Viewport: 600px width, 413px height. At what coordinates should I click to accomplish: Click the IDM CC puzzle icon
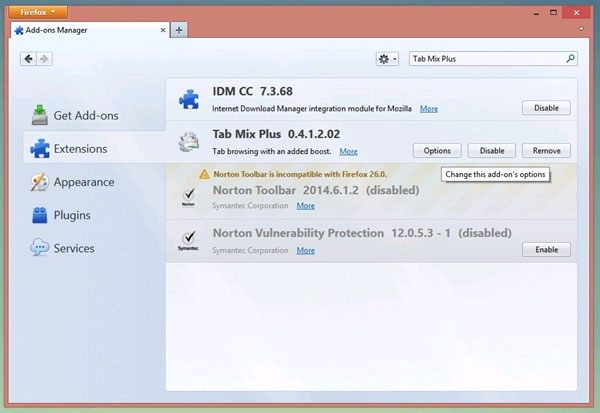point(189,99)
